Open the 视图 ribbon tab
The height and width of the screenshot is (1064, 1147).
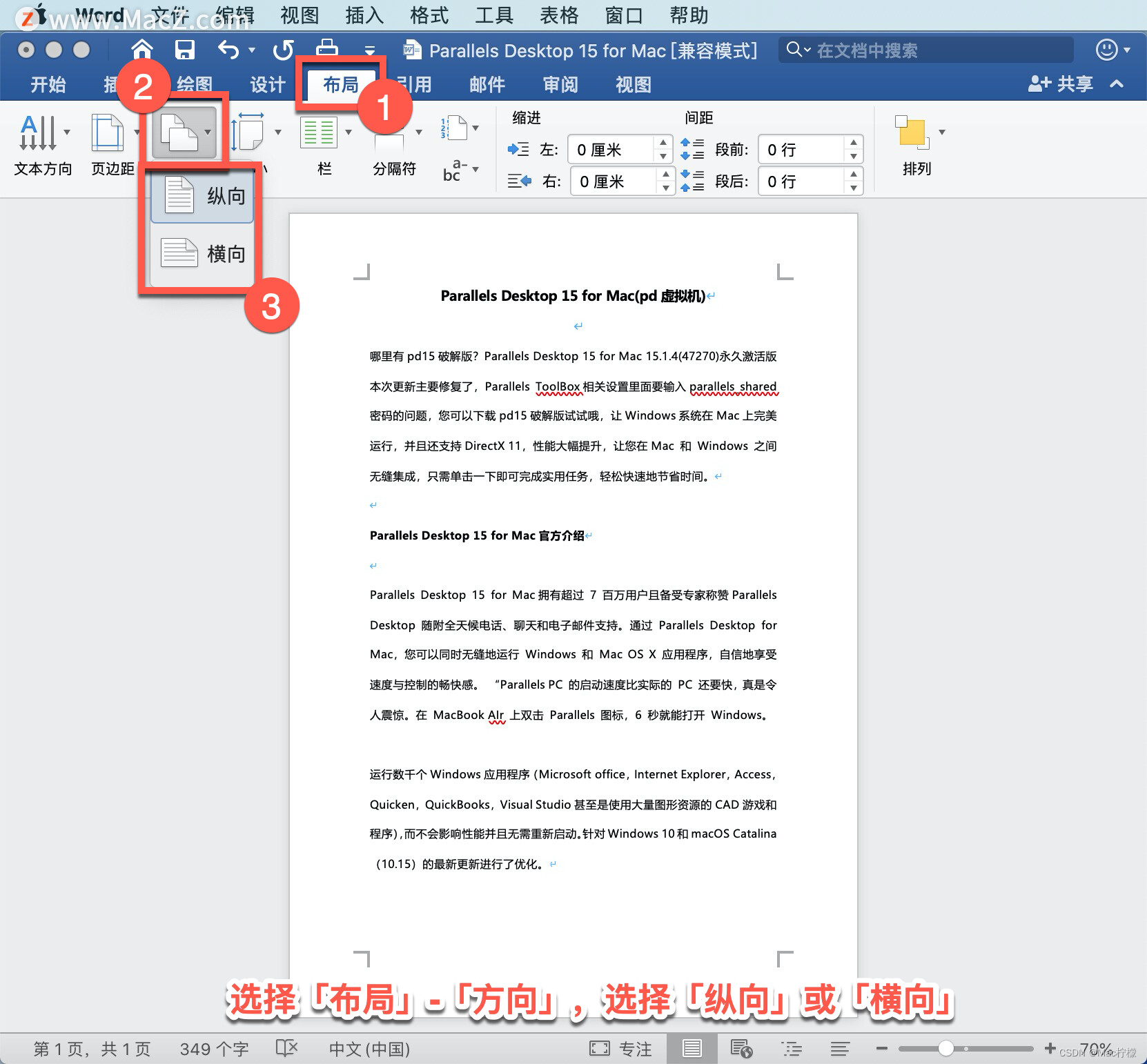[x=634, y=84]
